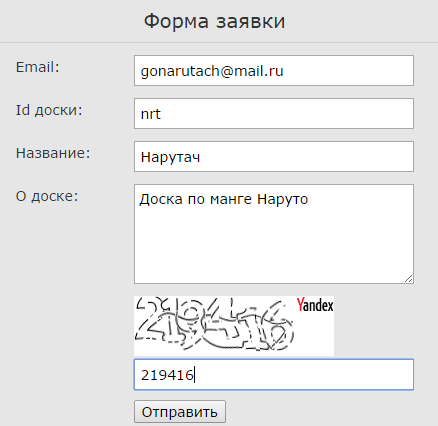Focus the Id доски input field

tap(274, 114)
